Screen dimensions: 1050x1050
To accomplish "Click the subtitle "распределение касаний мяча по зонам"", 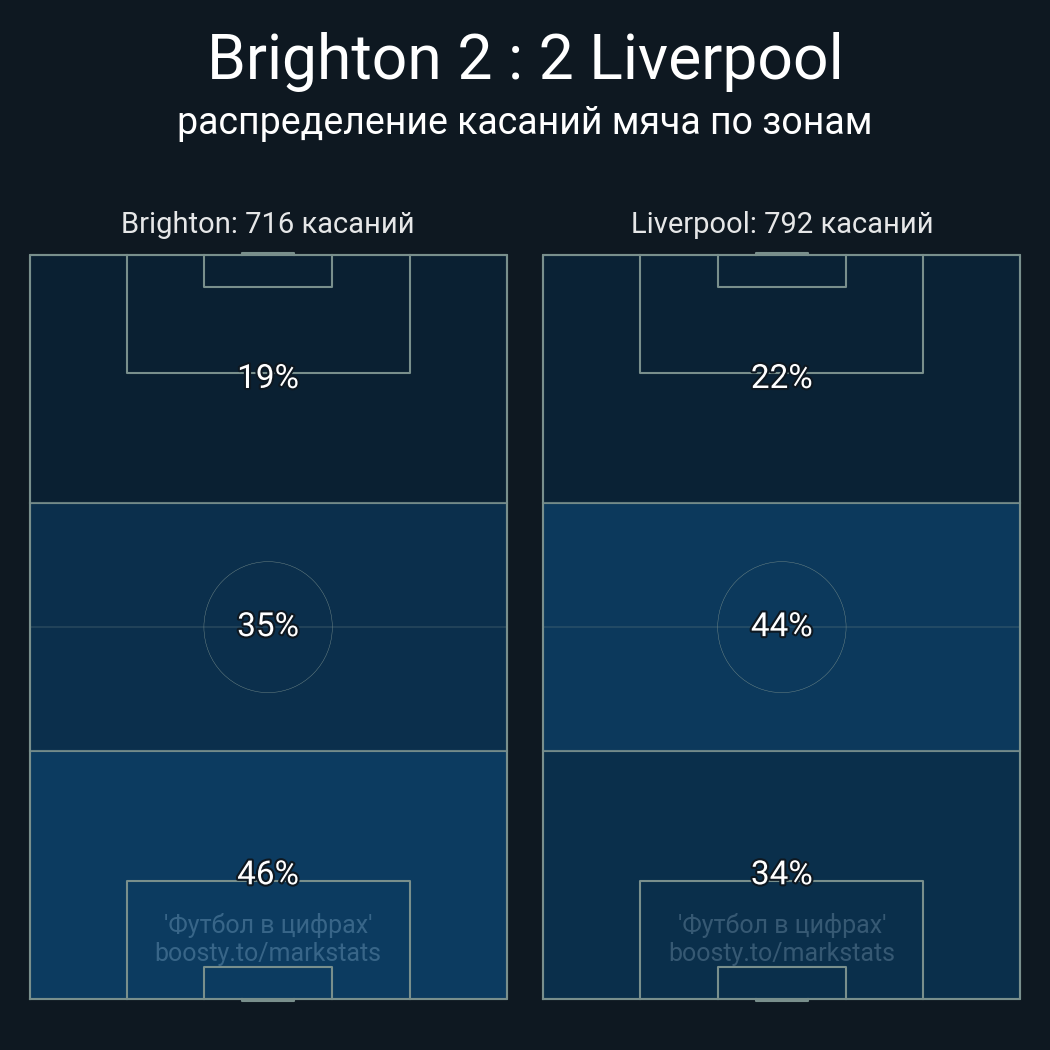I will [x=525, y=122].
